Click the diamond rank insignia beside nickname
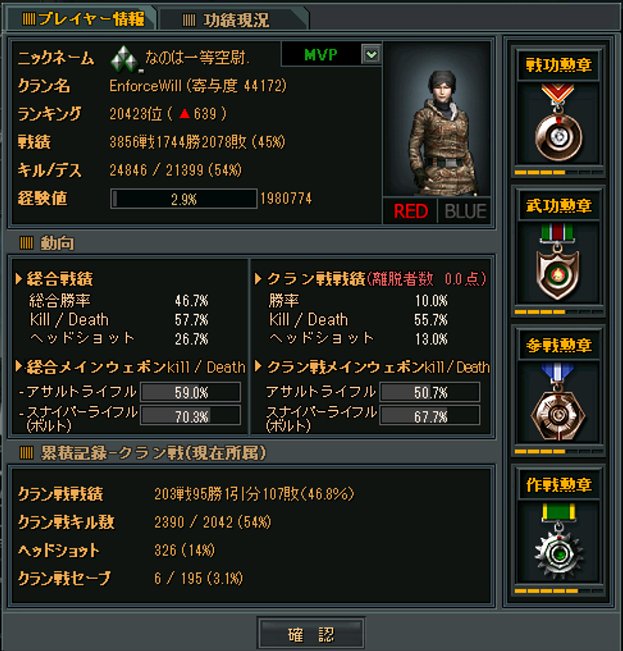Screen dimensions: 623x651 click(125, 59)
